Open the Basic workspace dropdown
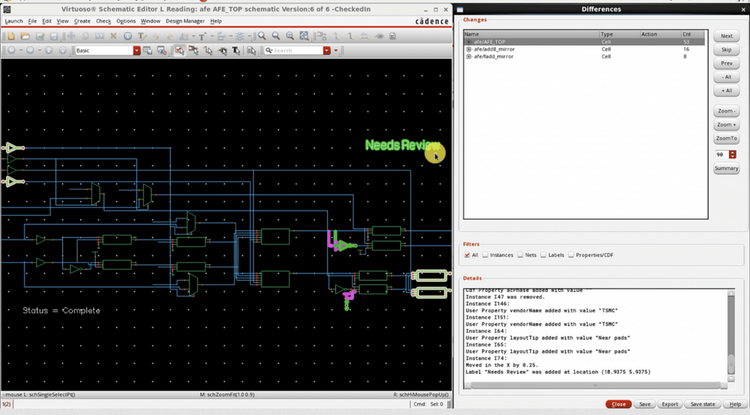This screenshot has width=750, height=415. [x=107, y=50]
